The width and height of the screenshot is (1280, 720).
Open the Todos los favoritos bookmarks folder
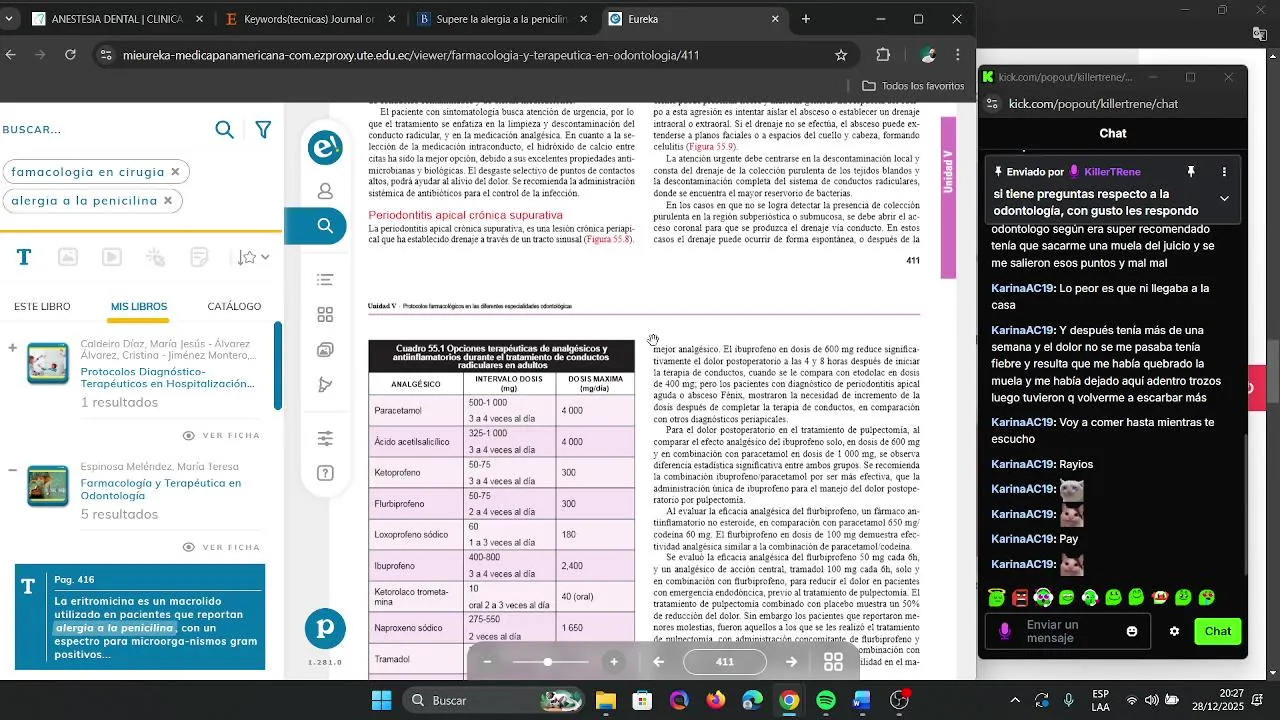[x=913, y=86]
